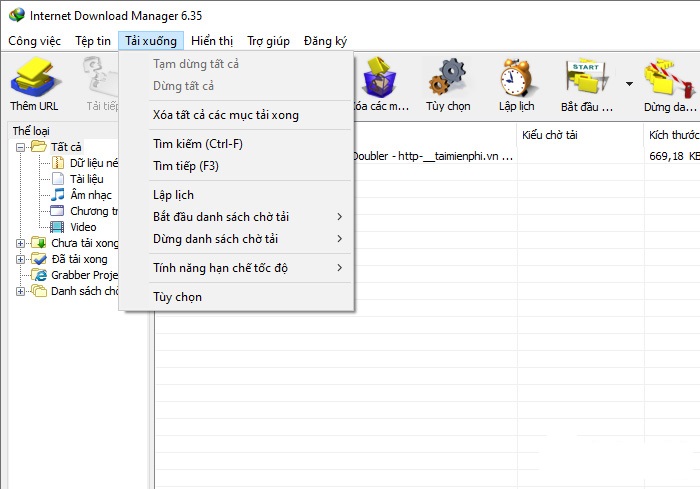This screenshot has width=700, height=489.
Task: Open dropdown arrow beside Bắt đầu button
Action: click(629, 84)
